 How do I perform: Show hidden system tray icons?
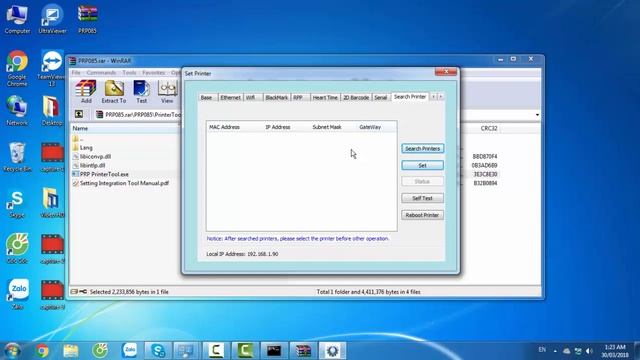coord(555,351)
